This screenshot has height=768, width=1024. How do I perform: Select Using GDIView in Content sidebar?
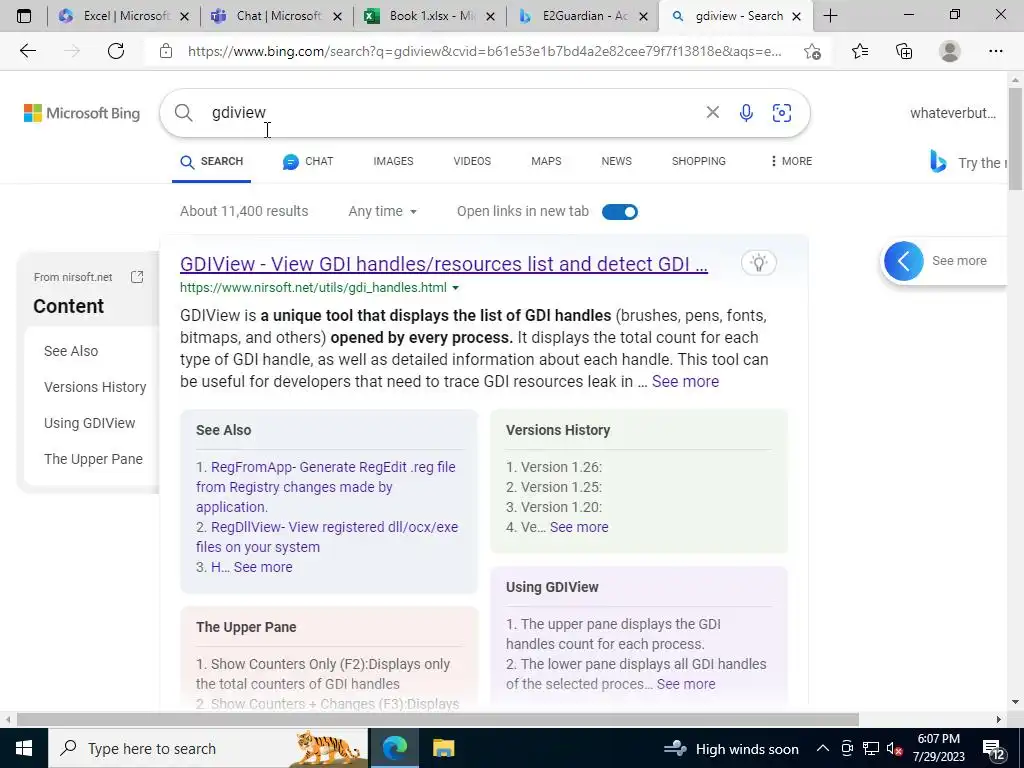pyautogui.click(x=89, y=423)
